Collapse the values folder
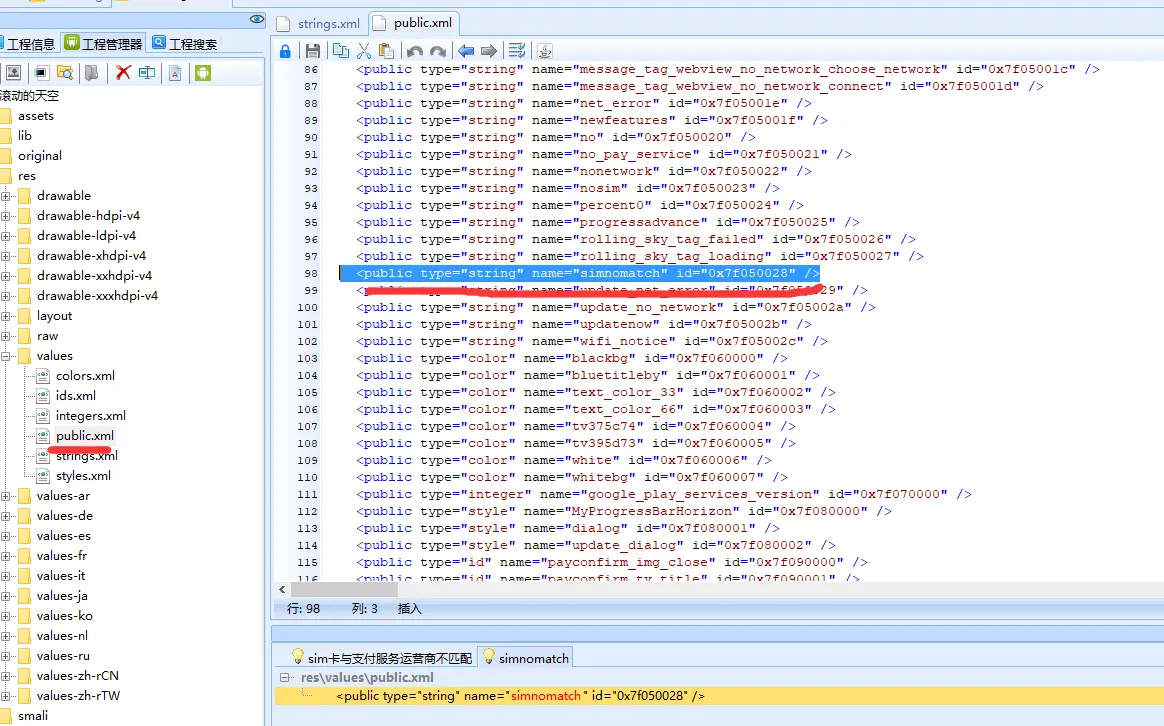The width and height of the screenshot is (1164, 726). click(6, 356)
